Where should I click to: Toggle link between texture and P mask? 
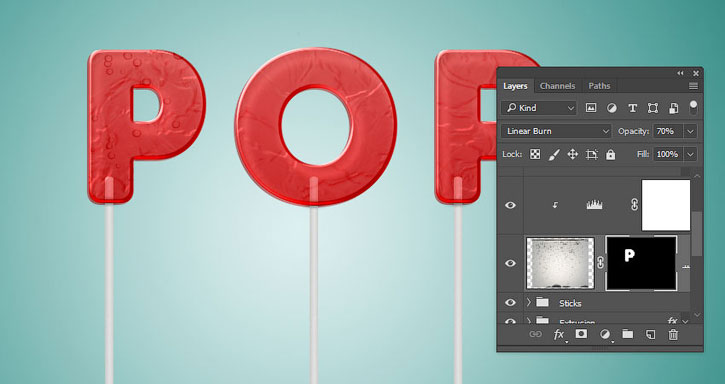[x=600, y=263]
